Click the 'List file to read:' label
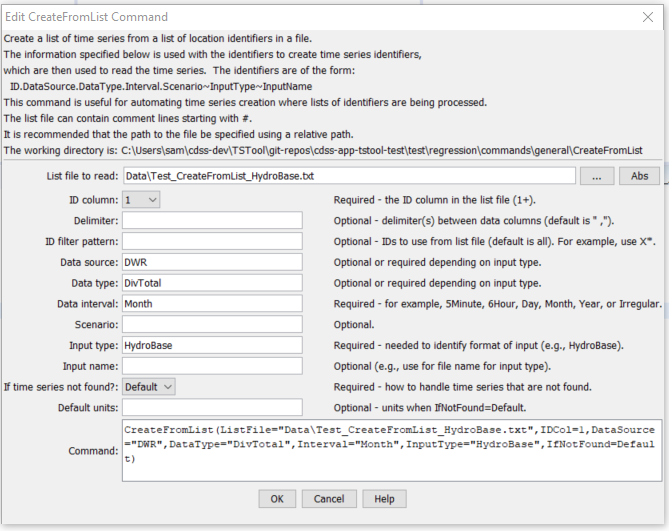The image size is (669, 531). tap(82, 176)
